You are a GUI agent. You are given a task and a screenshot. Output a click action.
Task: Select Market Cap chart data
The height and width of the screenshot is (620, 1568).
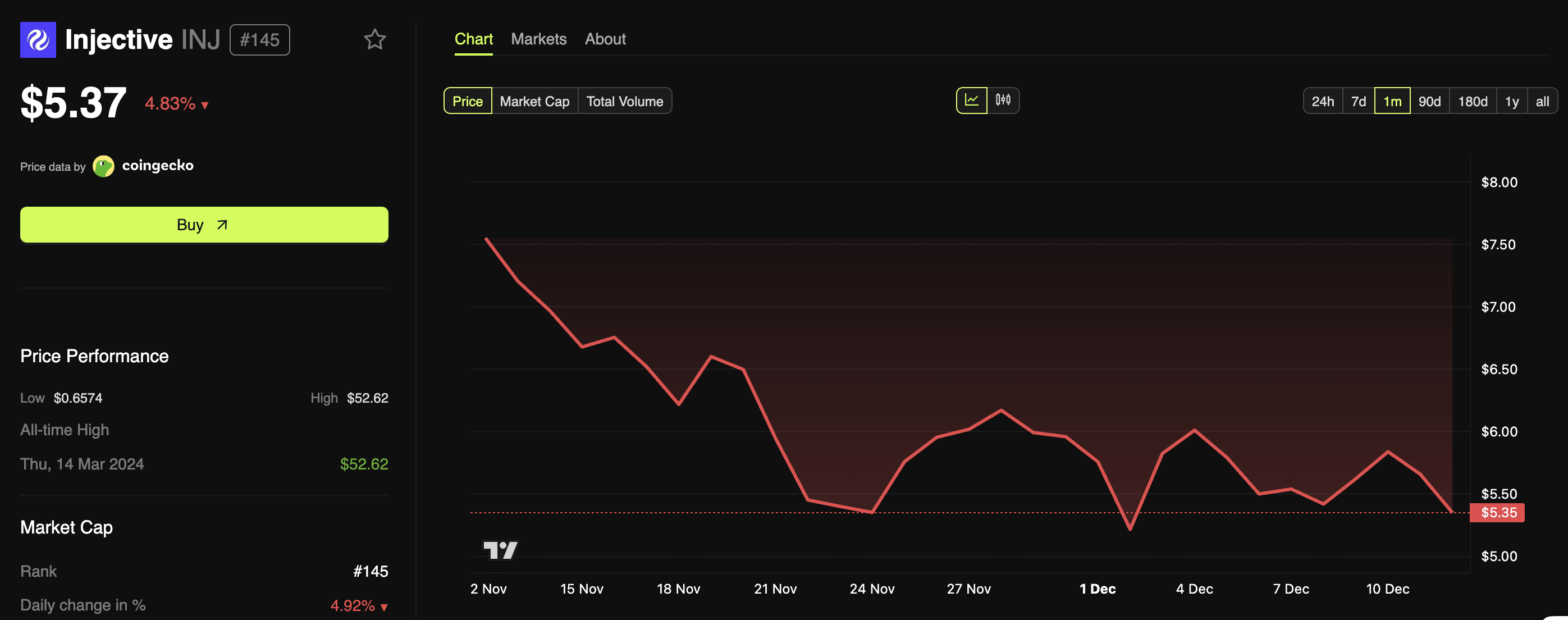tap(534, 101)
